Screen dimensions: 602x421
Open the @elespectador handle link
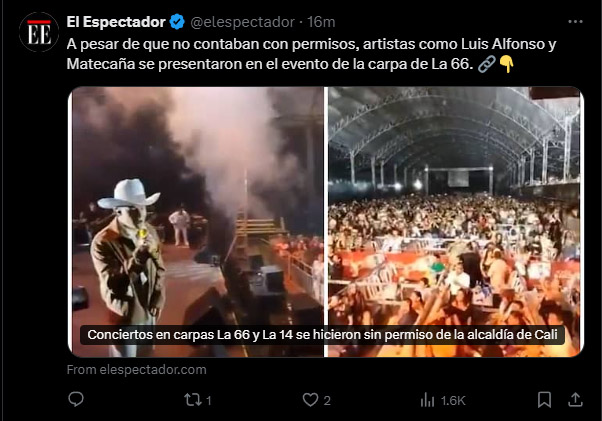click(x=242, y=22)
